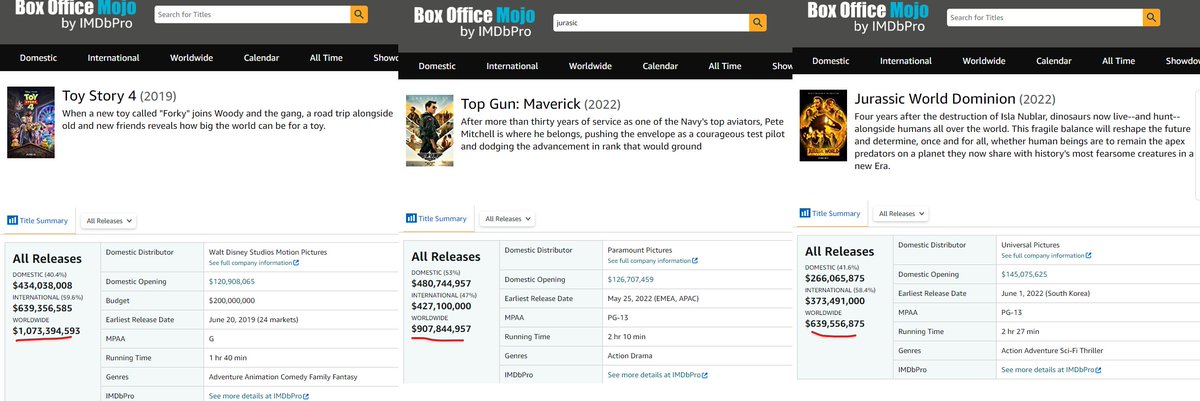The image size is (1200, 401).
Task: Click Top Gun worldwide total $907,844,957
Action: tap(441, 330)
